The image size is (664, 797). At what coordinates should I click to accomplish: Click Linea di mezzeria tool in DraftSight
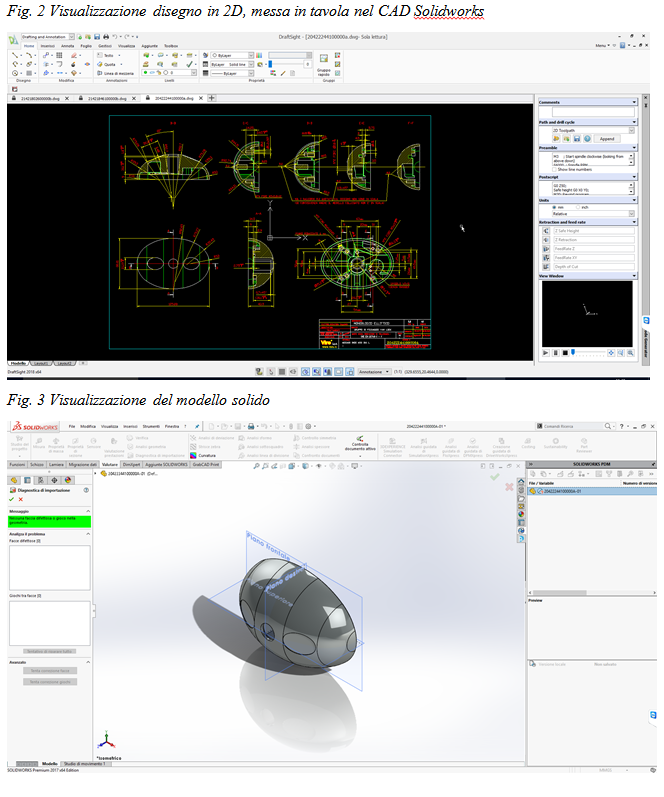[115, 74]
